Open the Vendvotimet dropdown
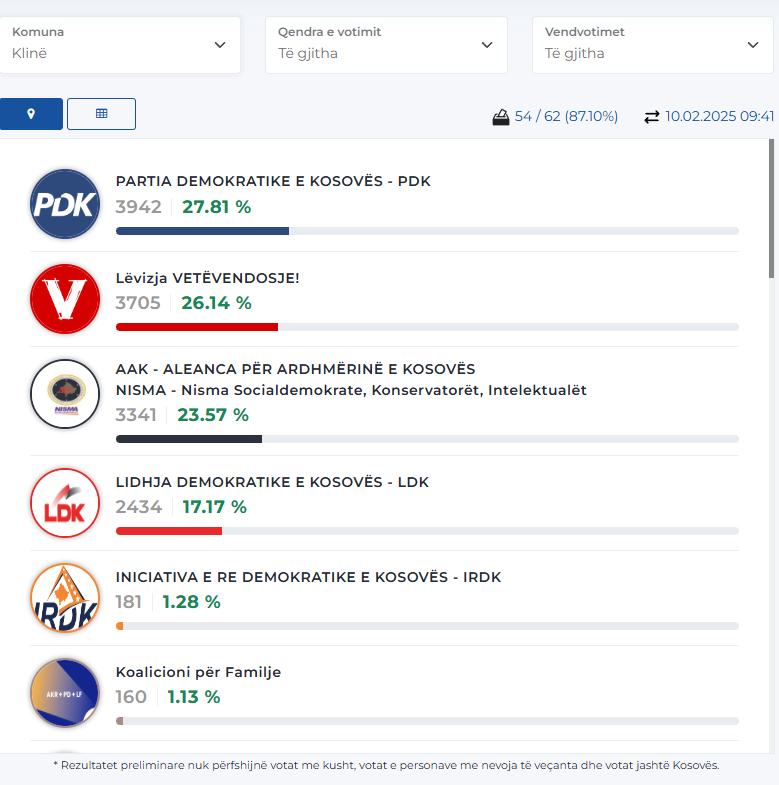The height and width of the screenshot is (785, 779). [x=653, y=45]
